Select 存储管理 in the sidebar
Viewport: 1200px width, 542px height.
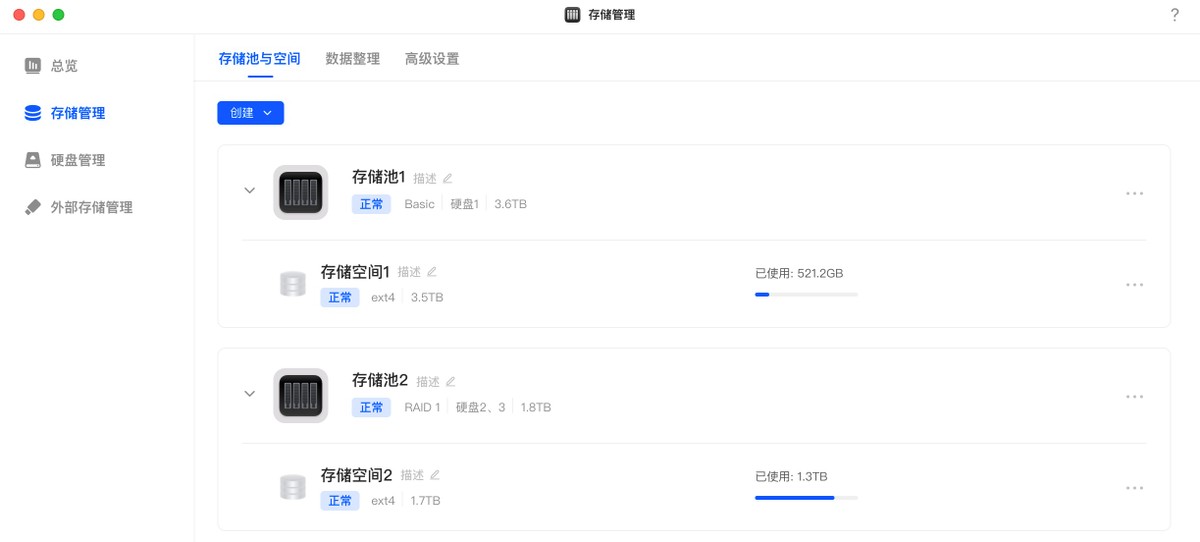(x=78, y=113)
